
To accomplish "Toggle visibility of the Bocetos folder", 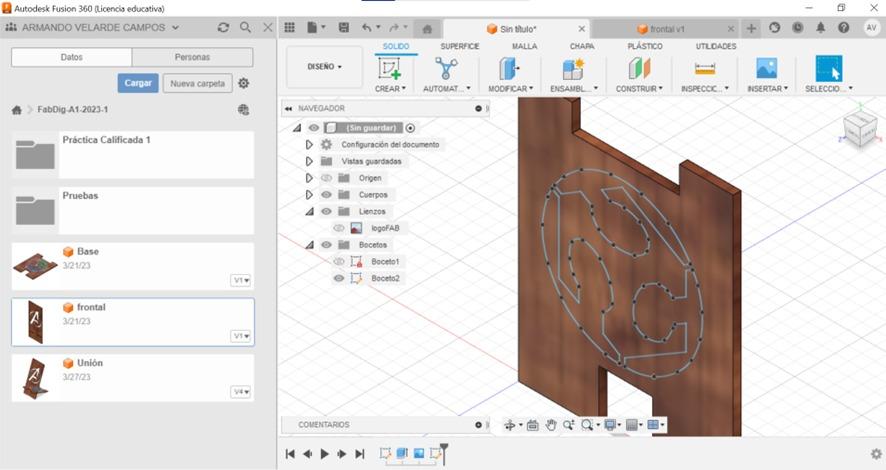I will [x=327, y=245].
